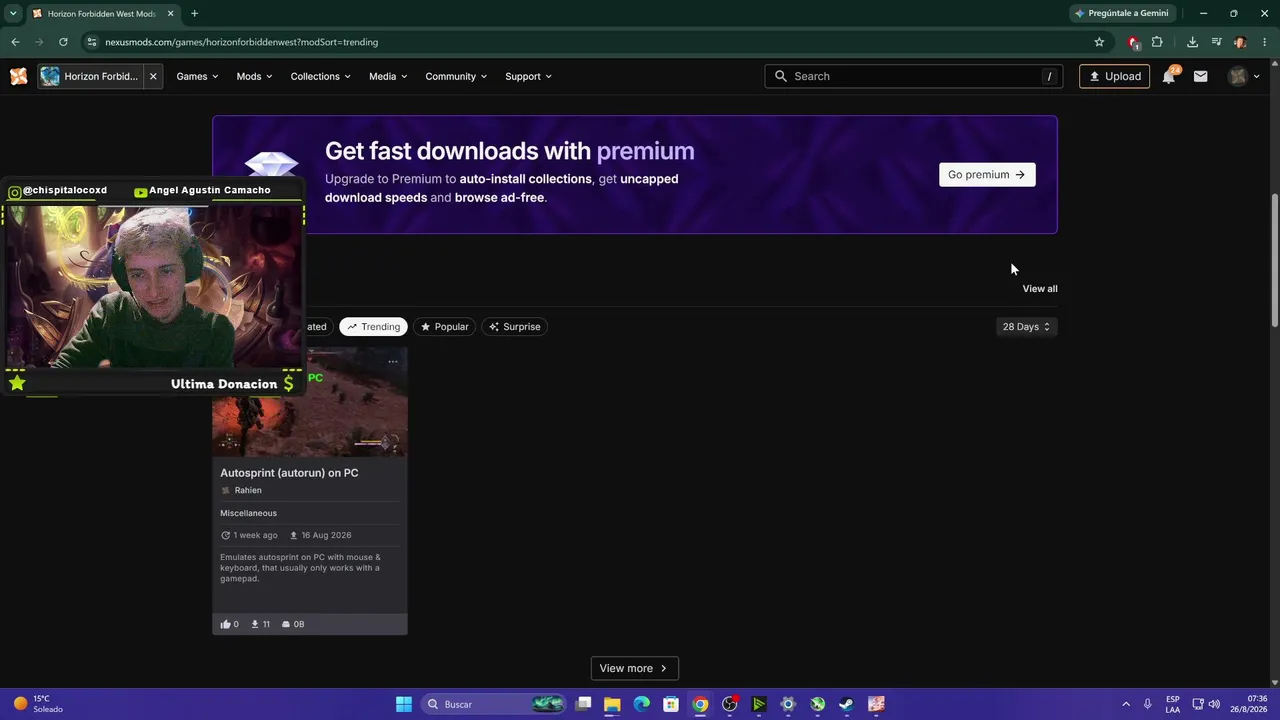
Task: Open Chrome downloads panel
Action: (1192, 42)
